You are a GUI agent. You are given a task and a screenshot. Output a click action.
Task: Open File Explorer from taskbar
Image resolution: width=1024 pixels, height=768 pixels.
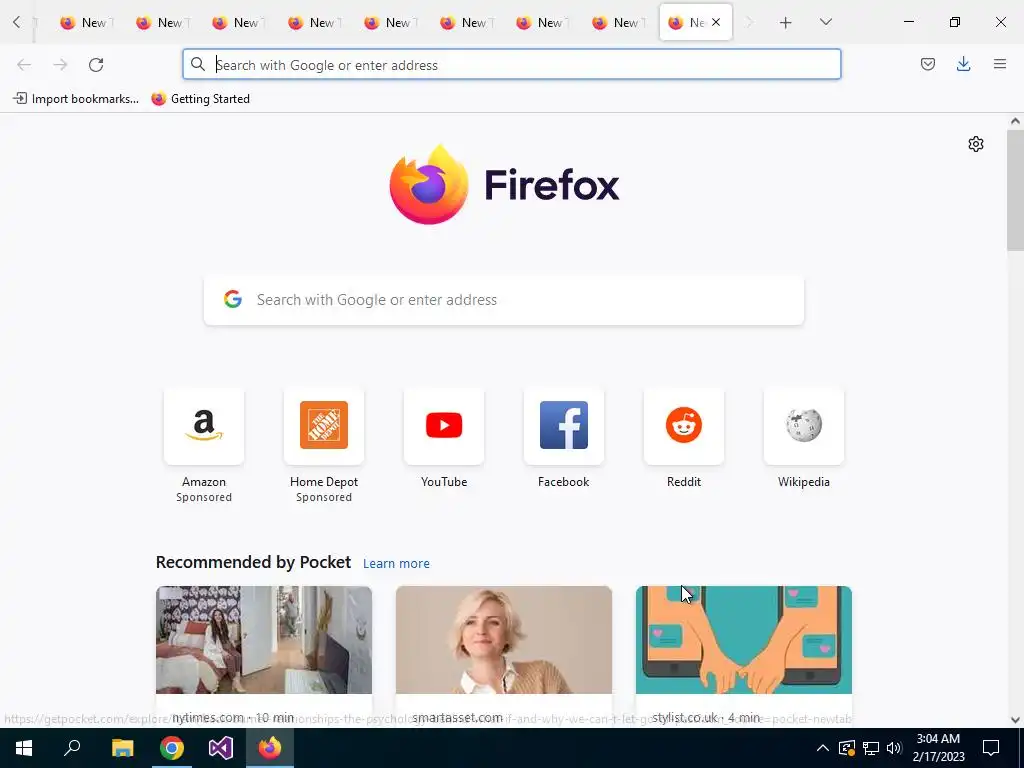pos(122,748)
